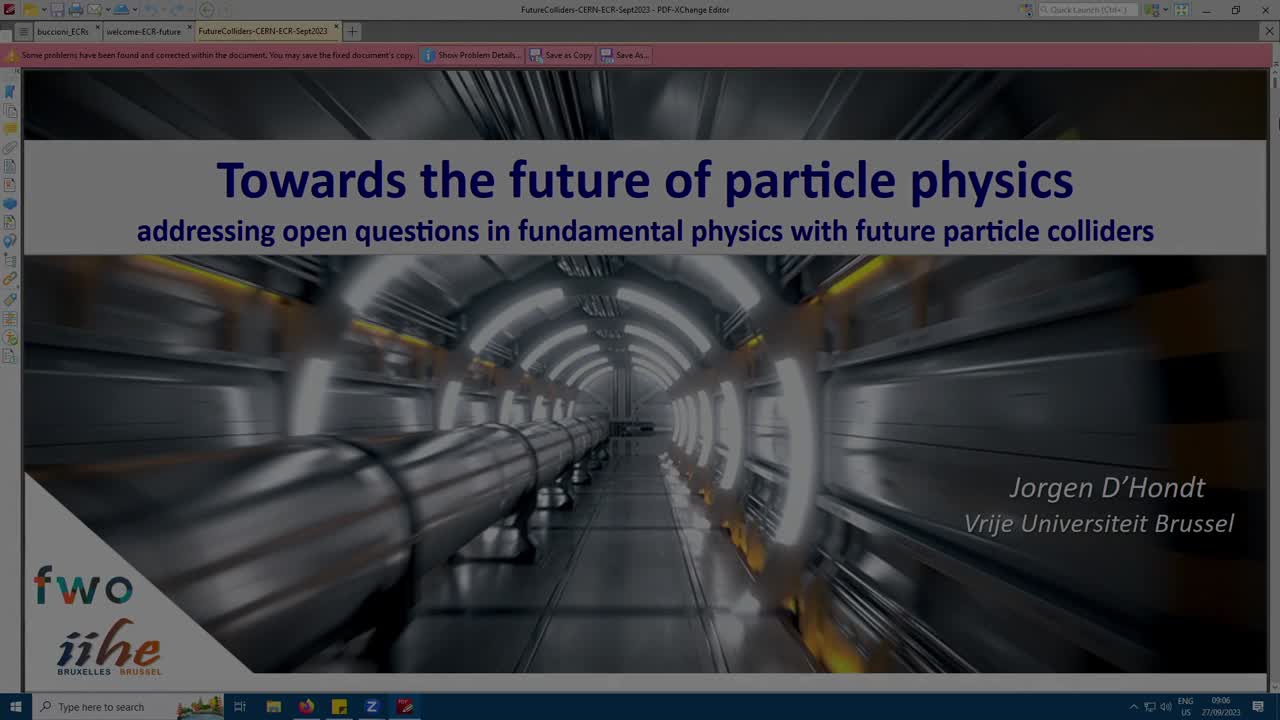Screen dimensions: 1280x720
Task: Click the Undo arrow icon
Action: pos(151,10)
